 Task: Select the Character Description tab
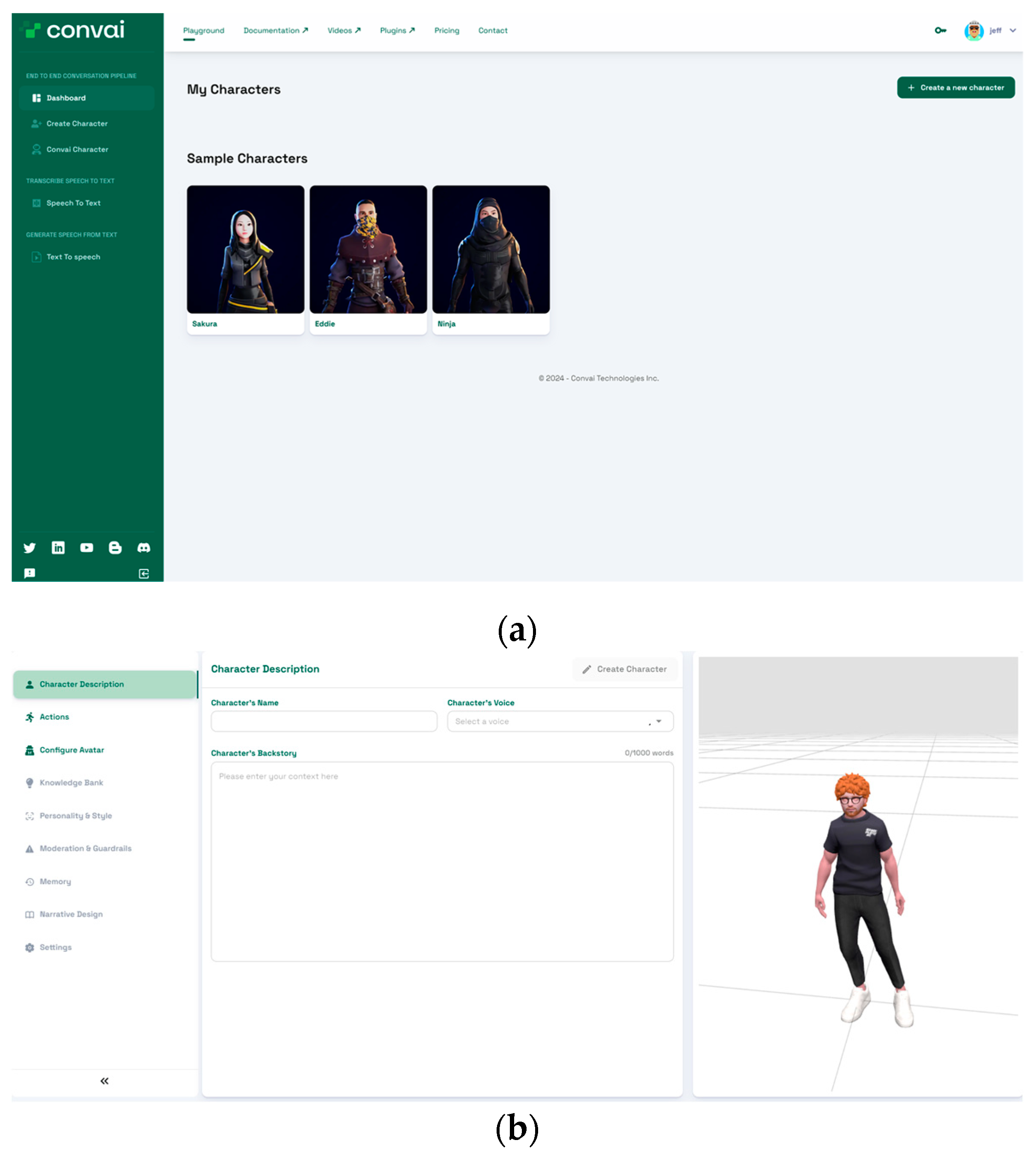(x=105, y=684)
